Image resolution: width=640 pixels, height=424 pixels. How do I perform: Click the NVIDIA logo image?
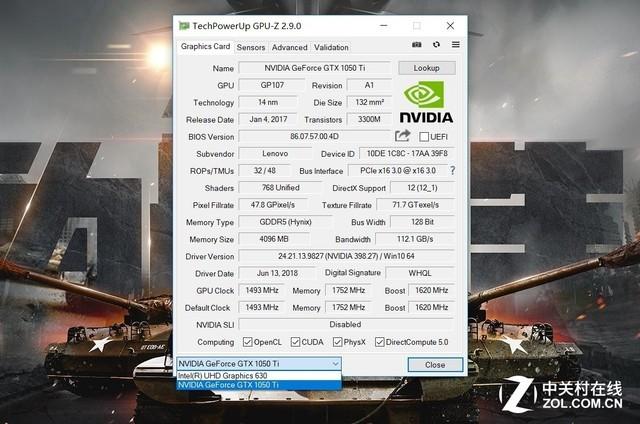pyautogui.click(x=427, y=103)
